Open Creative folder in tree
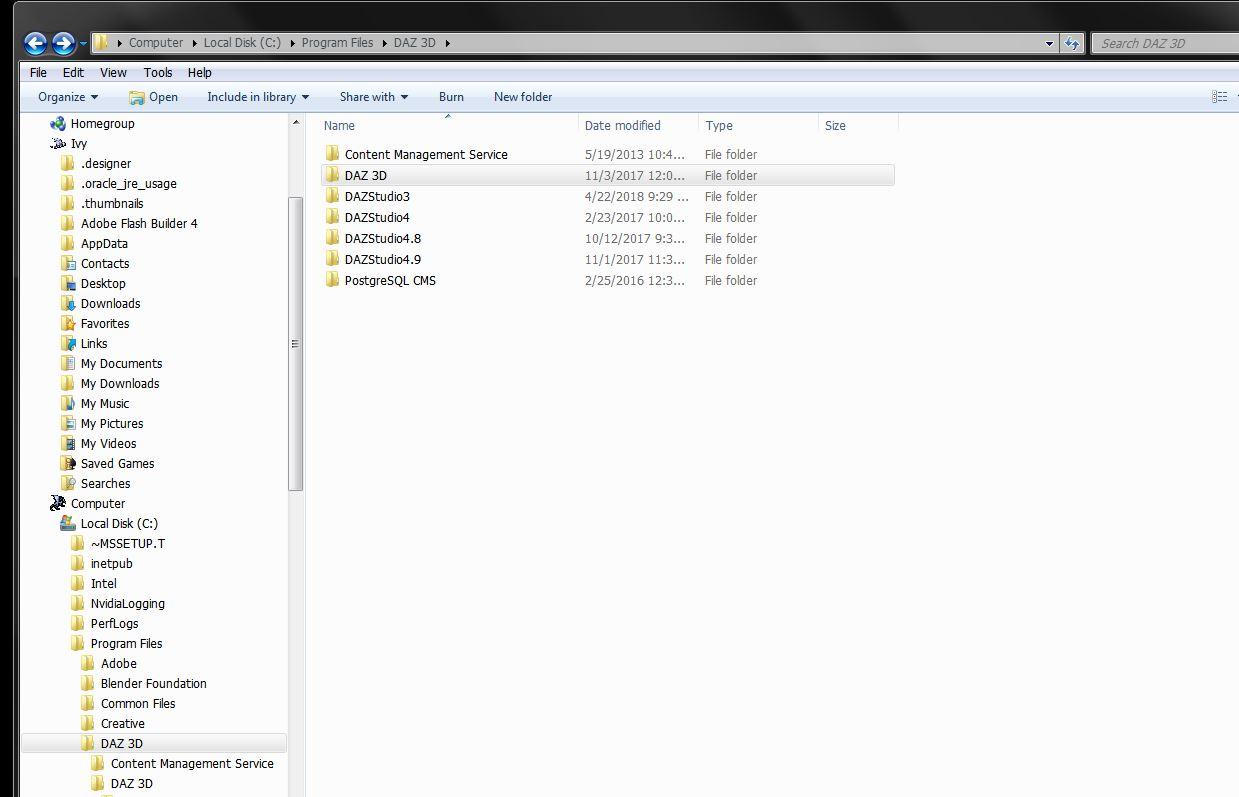The width and height of the screenshot is (1239, 797). click(122, 723)
